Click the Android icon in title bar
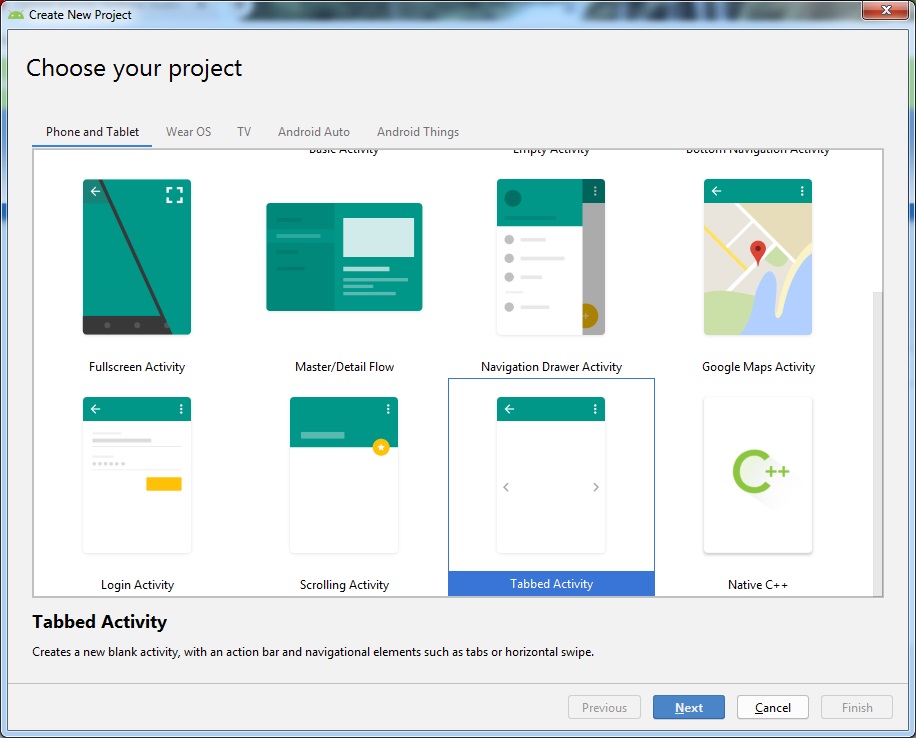 [x=16, y=15]
